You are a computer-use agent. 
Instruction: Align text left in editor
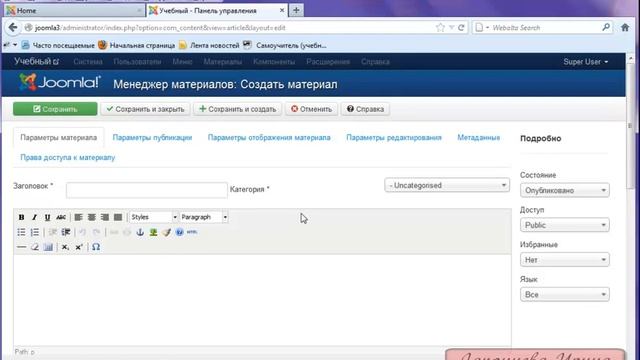(x=78, y=217)
